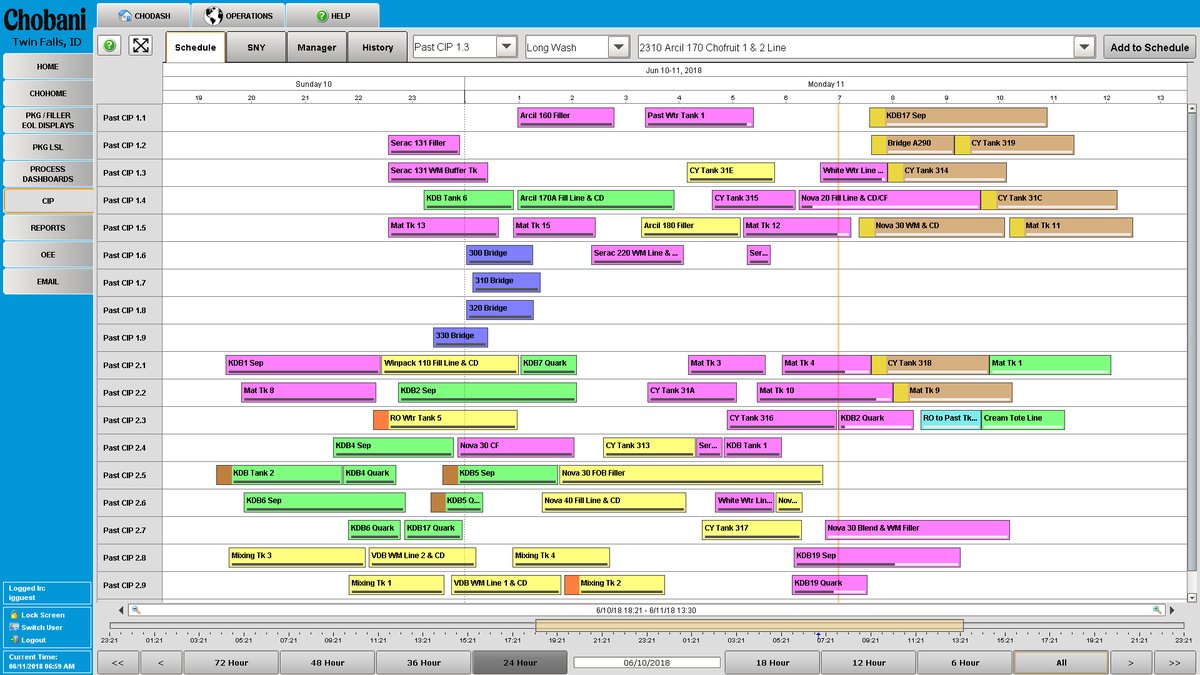Select the Nova 30 FOB Filler block

click(690, 475)
